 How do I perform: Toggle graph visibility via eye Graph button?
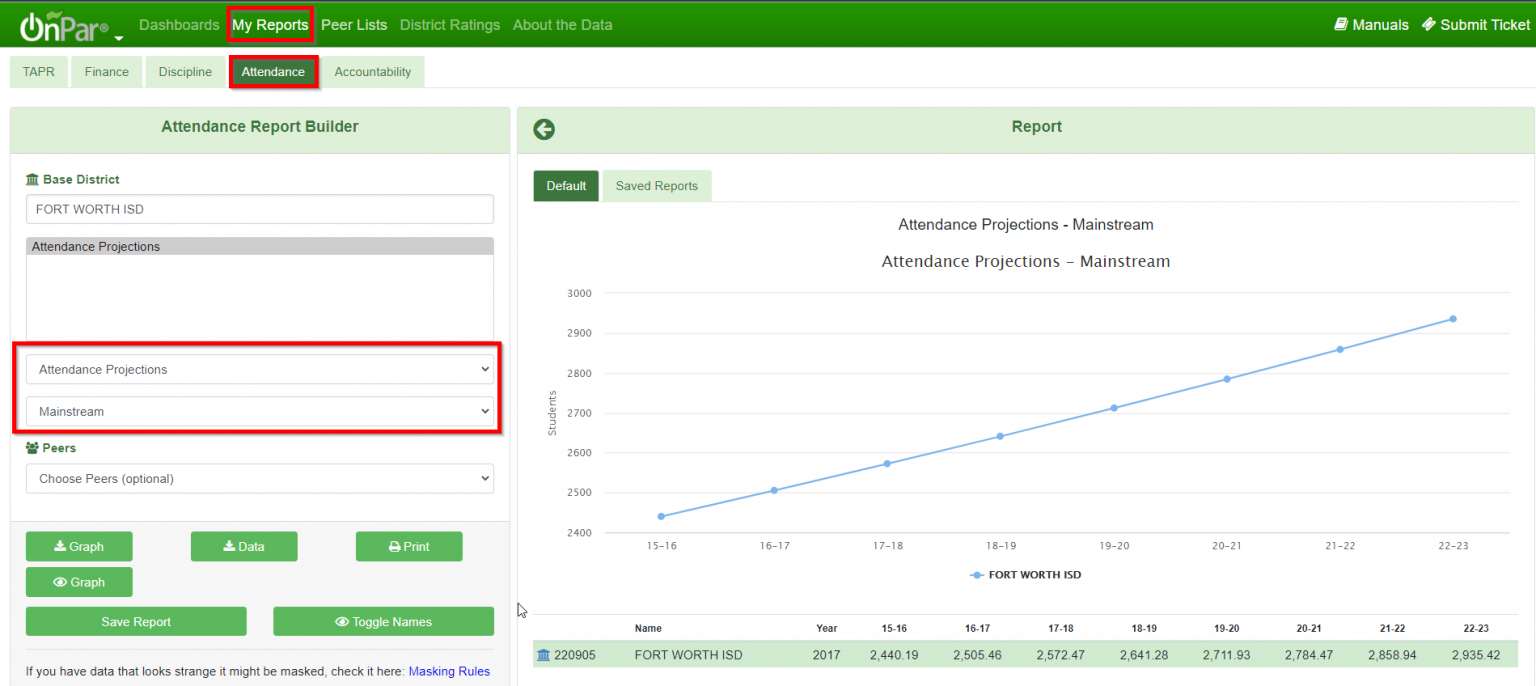coord(79,581)
